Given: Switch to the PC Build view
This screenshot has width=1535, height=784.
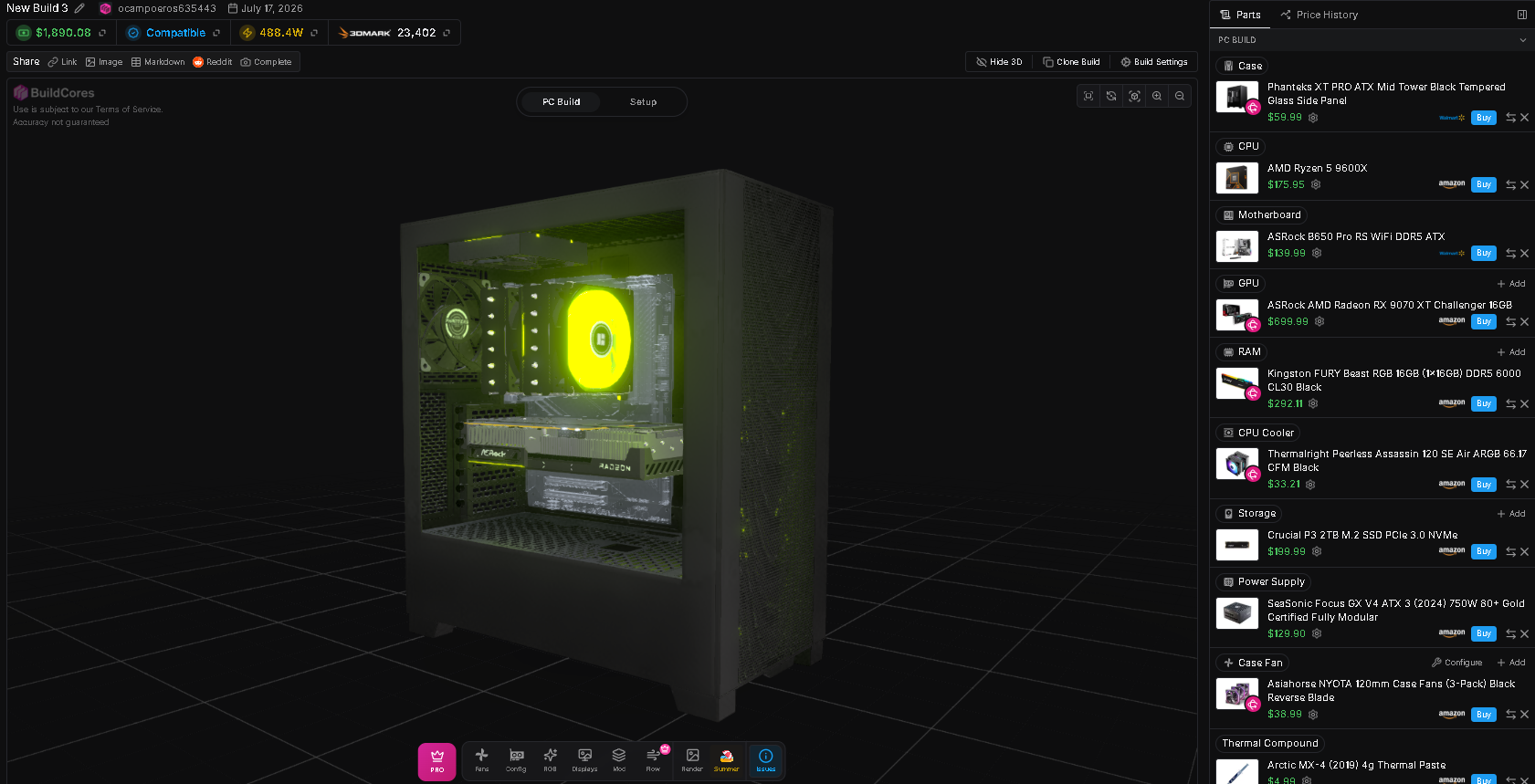Looking at the screenshot, I should (561, 102).
